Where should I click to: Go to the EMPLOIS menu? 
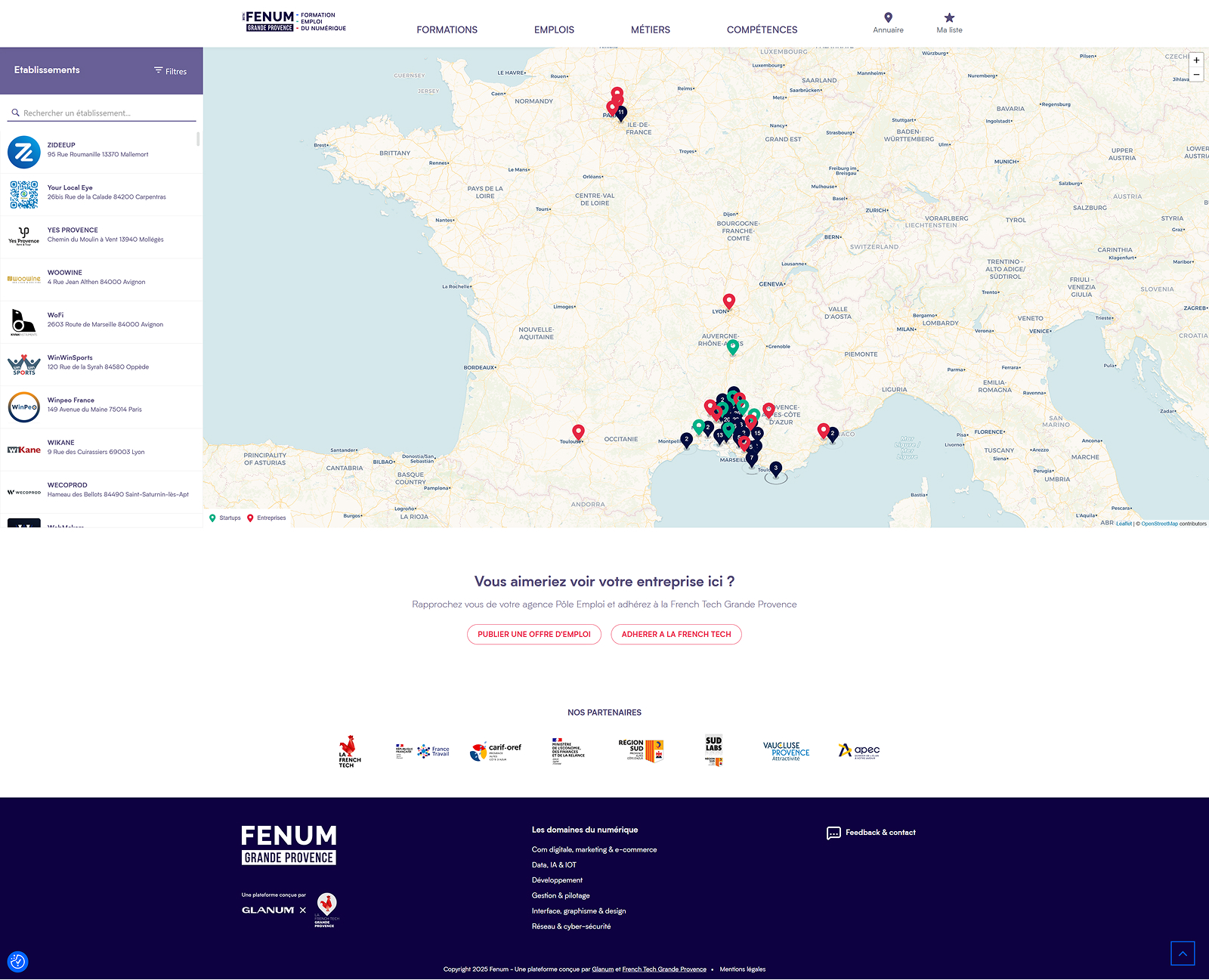pyautogui.click(x=554, y=30)
